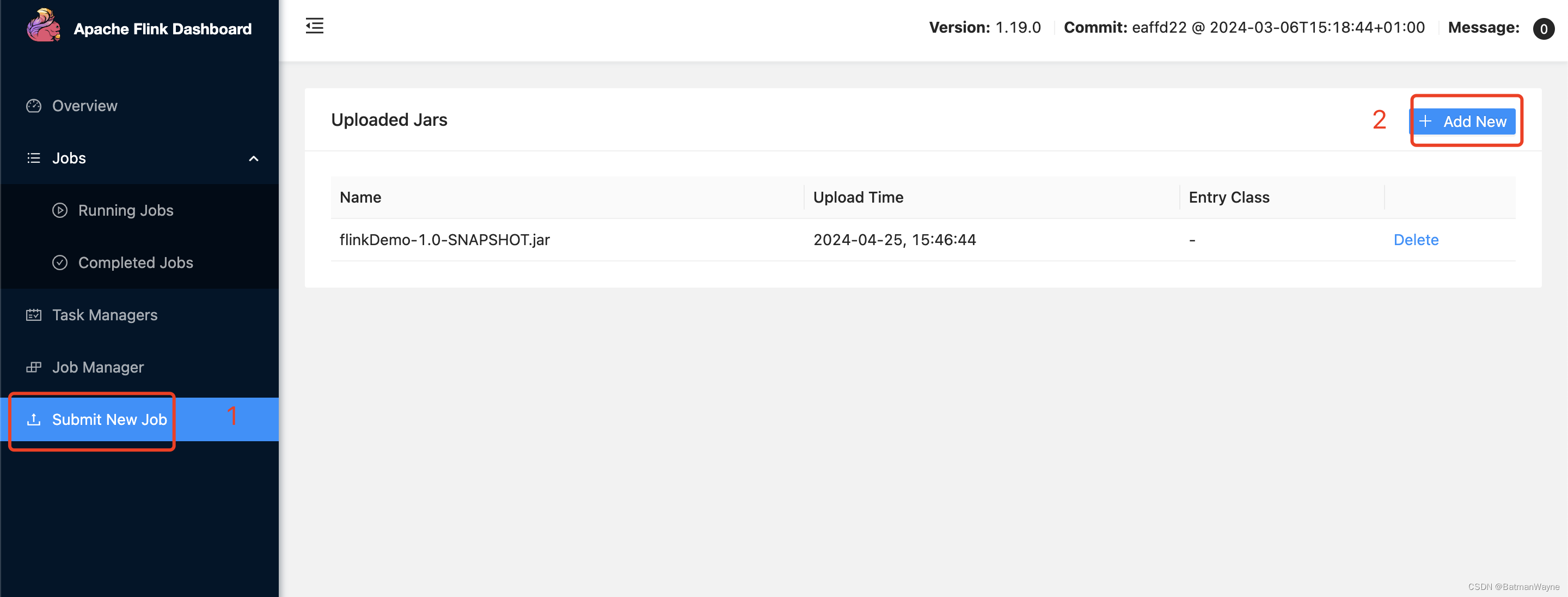Click the Message label in header
1568x597 pixels.
pyautogui.click(x=1484, y=27)
